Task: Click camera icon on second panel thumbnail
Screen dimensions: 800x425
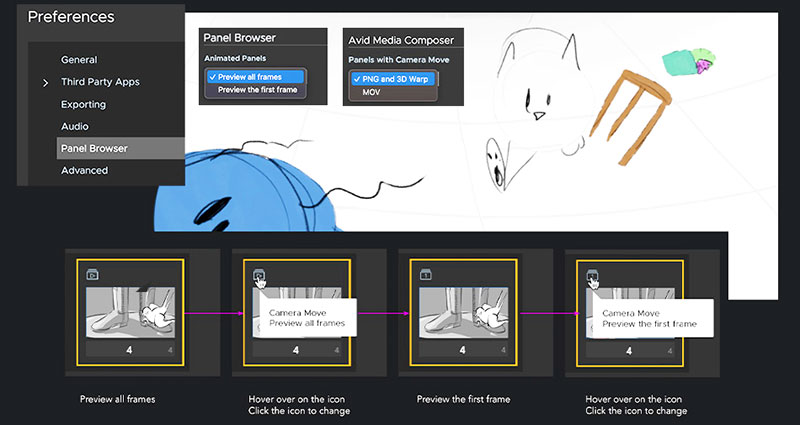Action: coord(258,273)
